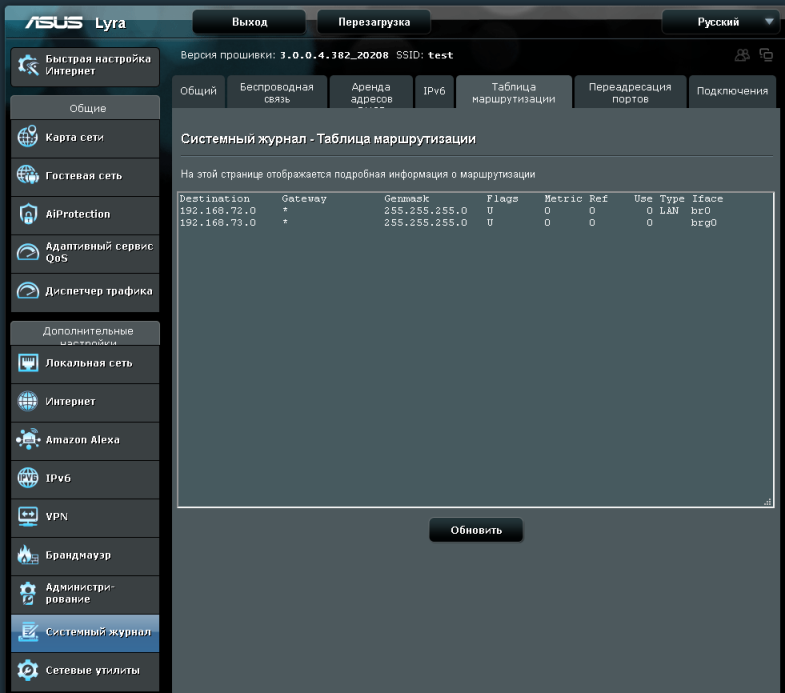Switch to the Беспроводная связь tab
Image resolution: width=785 pixels, height=693 pixels.
[x=277, y=92]
